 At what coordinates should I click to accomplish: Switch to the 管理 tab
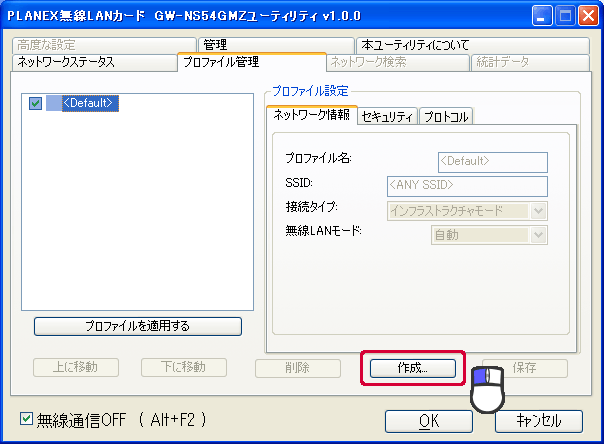[x=276, y=45]
